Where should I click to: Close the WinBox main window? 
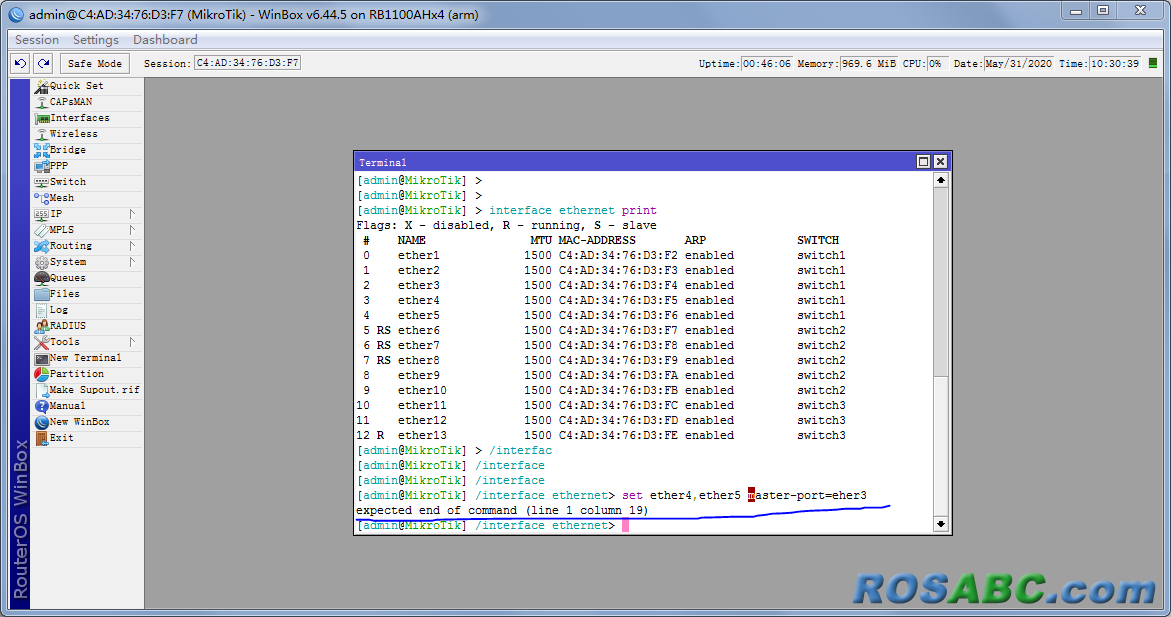click(1140, 10)
